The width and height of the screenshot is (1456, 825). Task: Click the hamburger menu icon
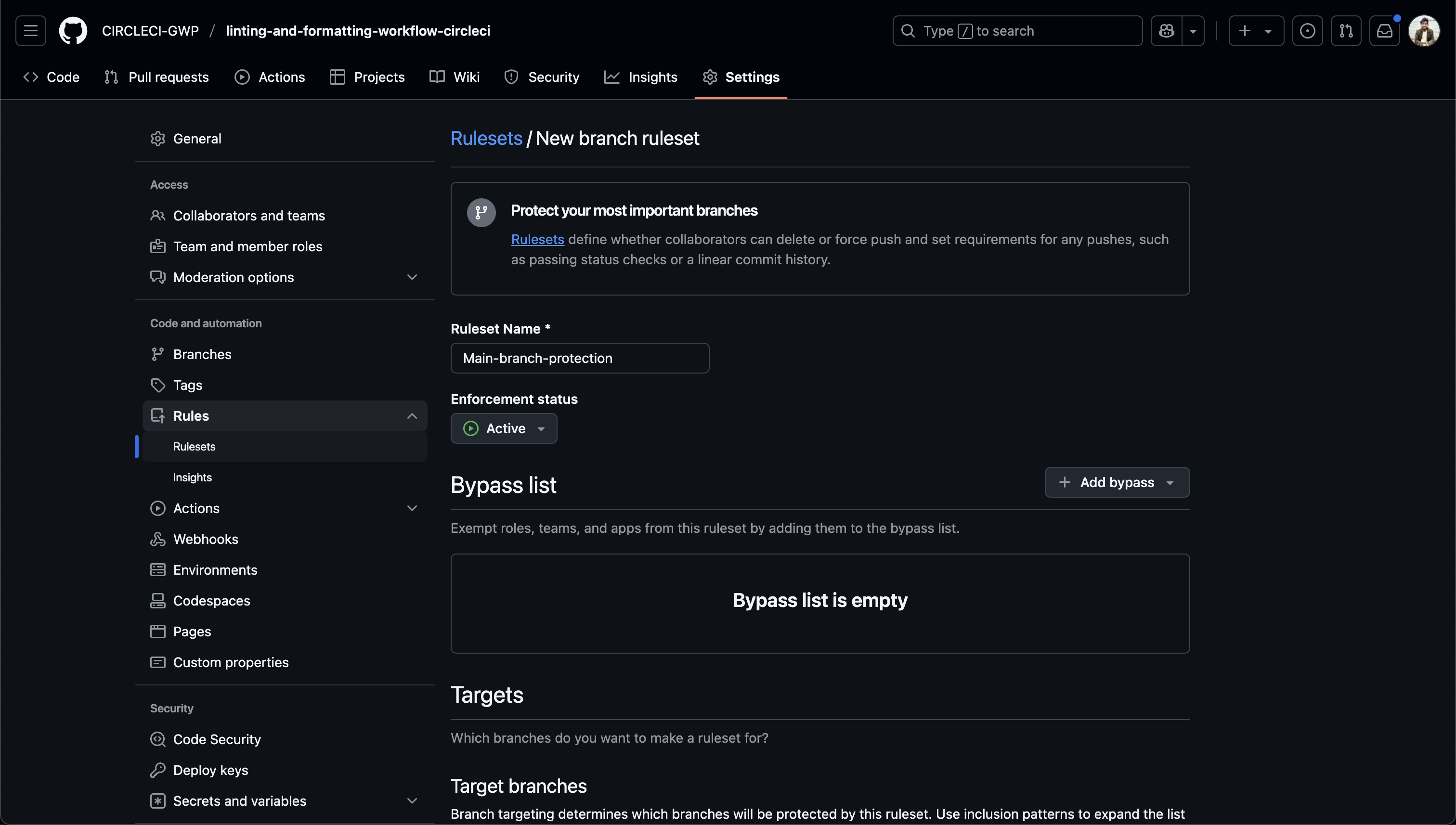pos(30,31)
